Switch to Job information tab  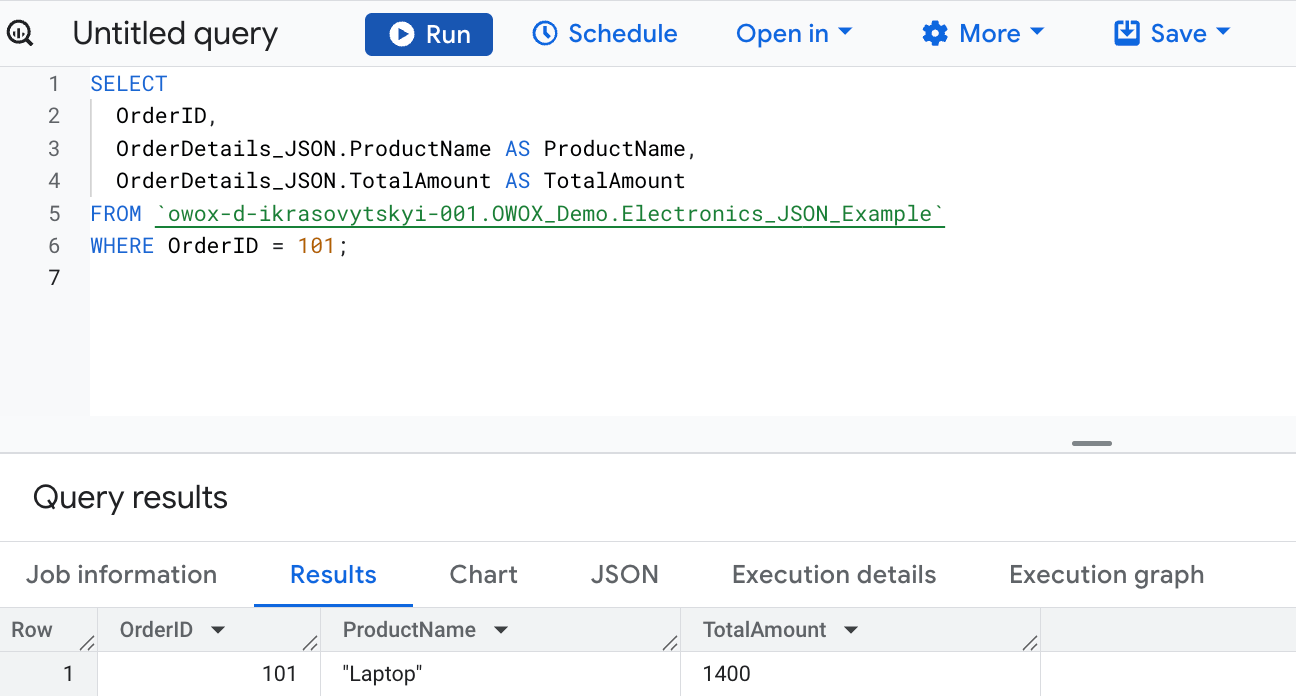tap(121, 575)
